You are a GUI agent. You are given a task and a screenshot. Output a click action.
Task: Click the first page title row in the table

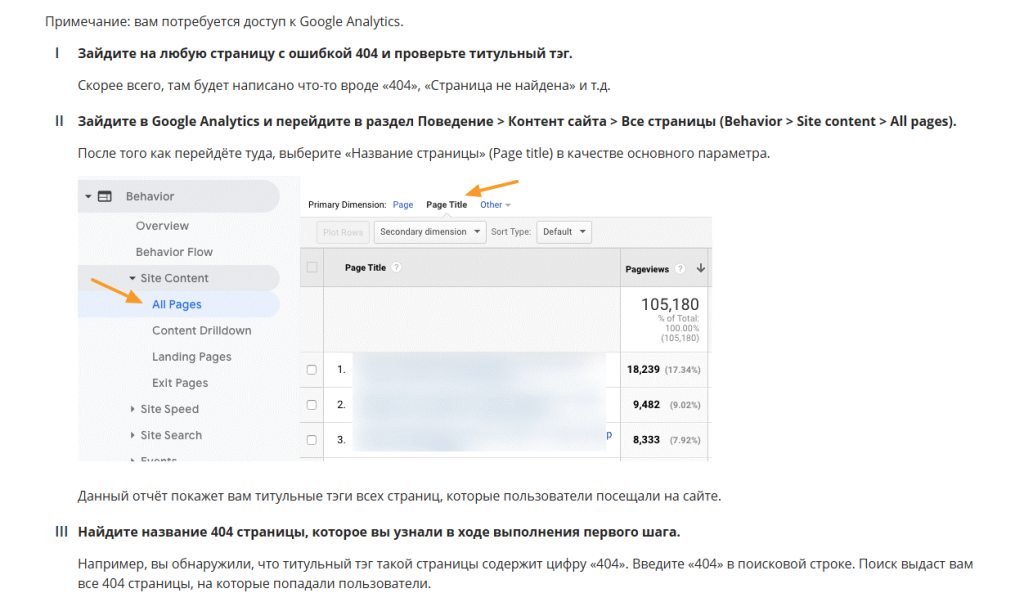click(x=470, y=369)
